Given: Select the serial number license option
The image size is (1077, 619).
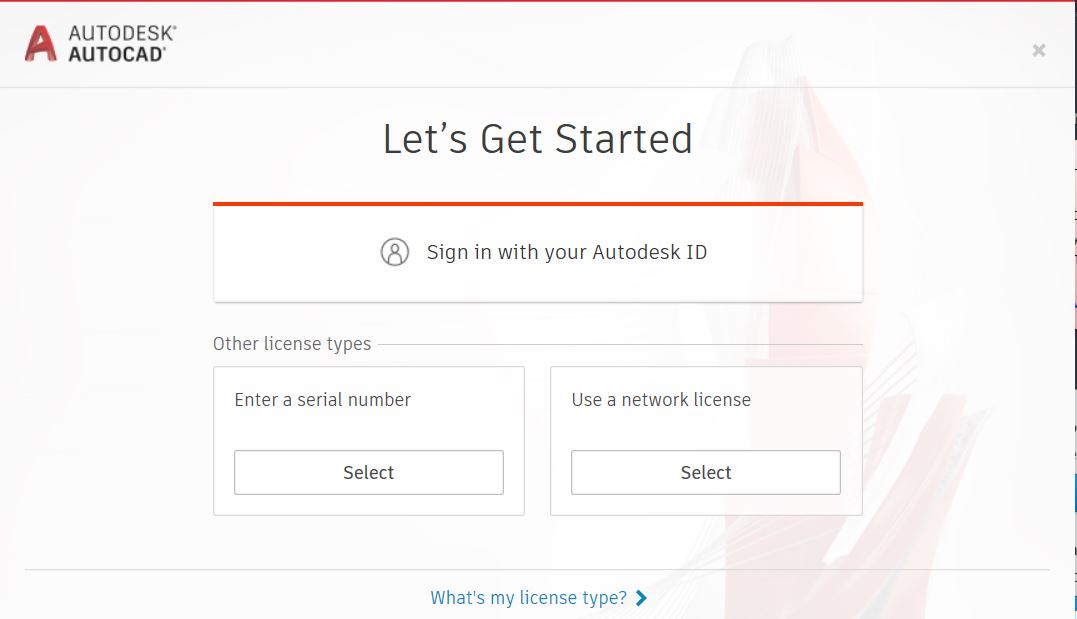Looking at the screenshot, I should (x=368, y=472).
